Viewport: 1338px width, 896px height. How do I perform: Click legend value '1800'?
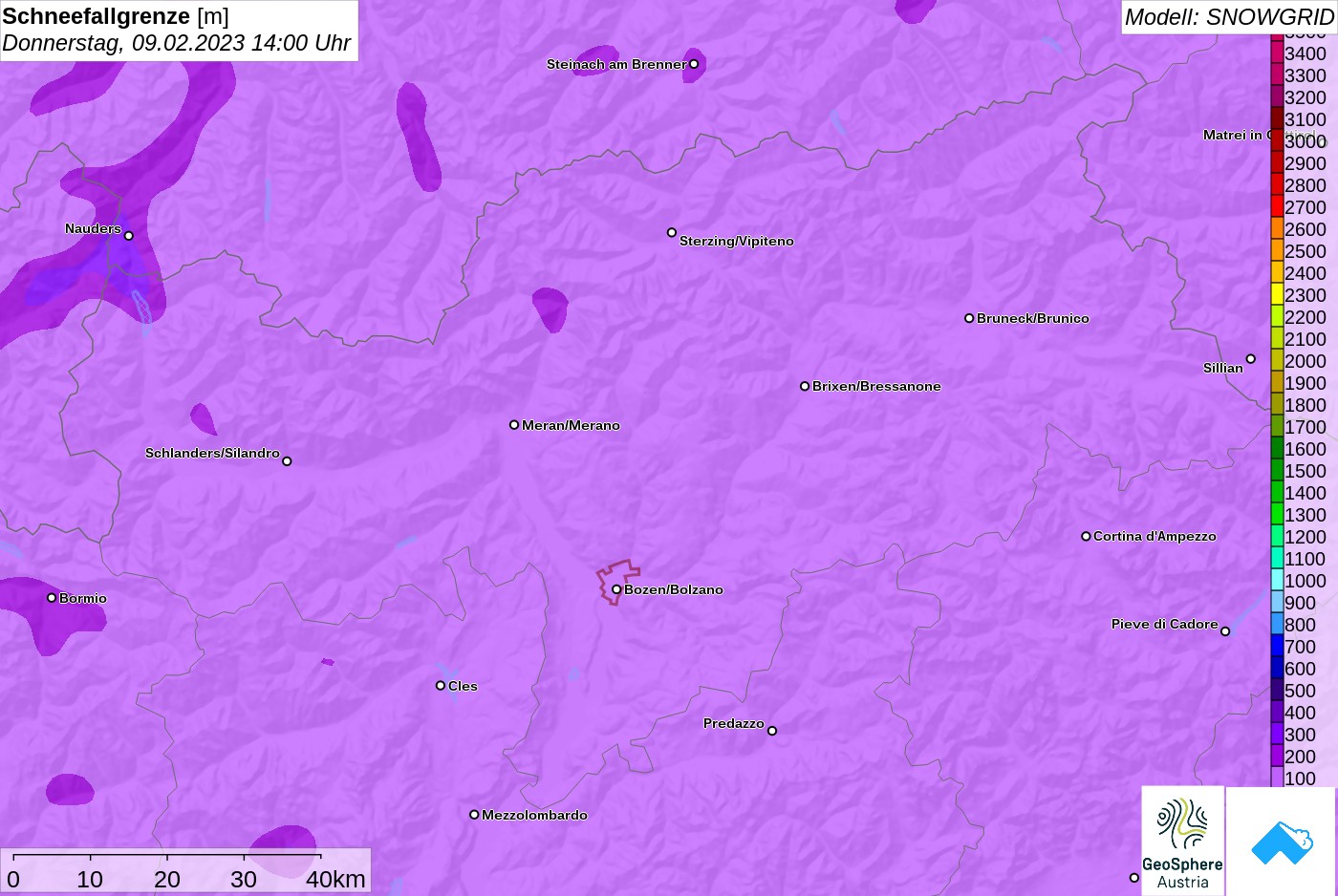(x=1306, y=405)
